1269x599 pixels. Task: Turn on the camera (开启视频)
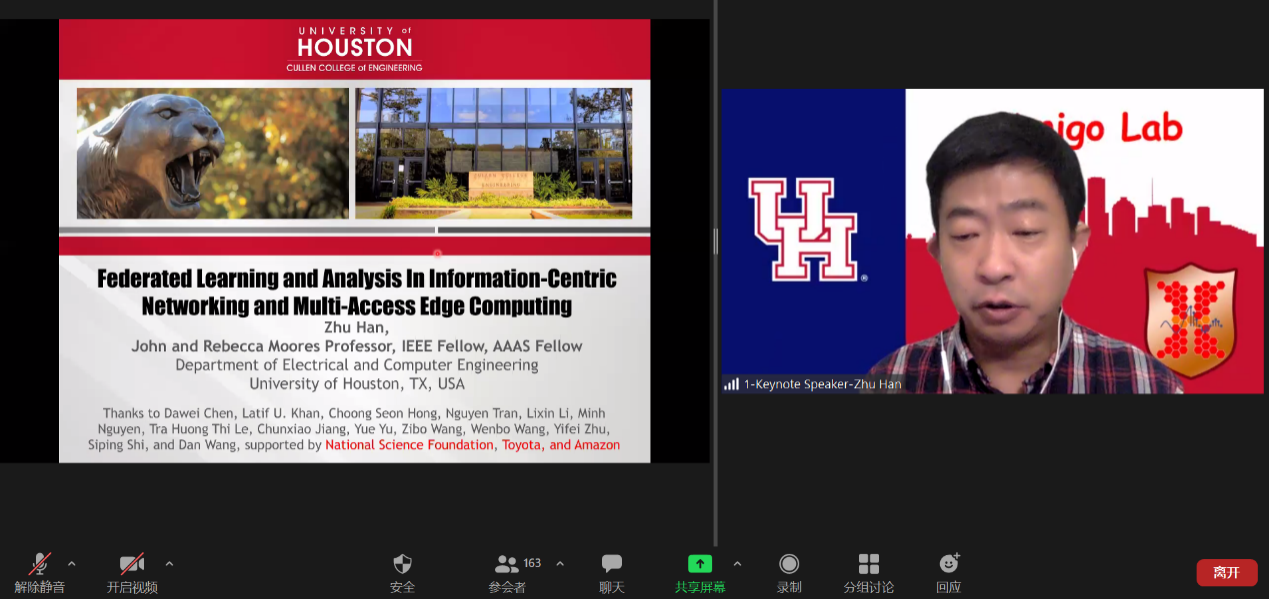[132, 564]
